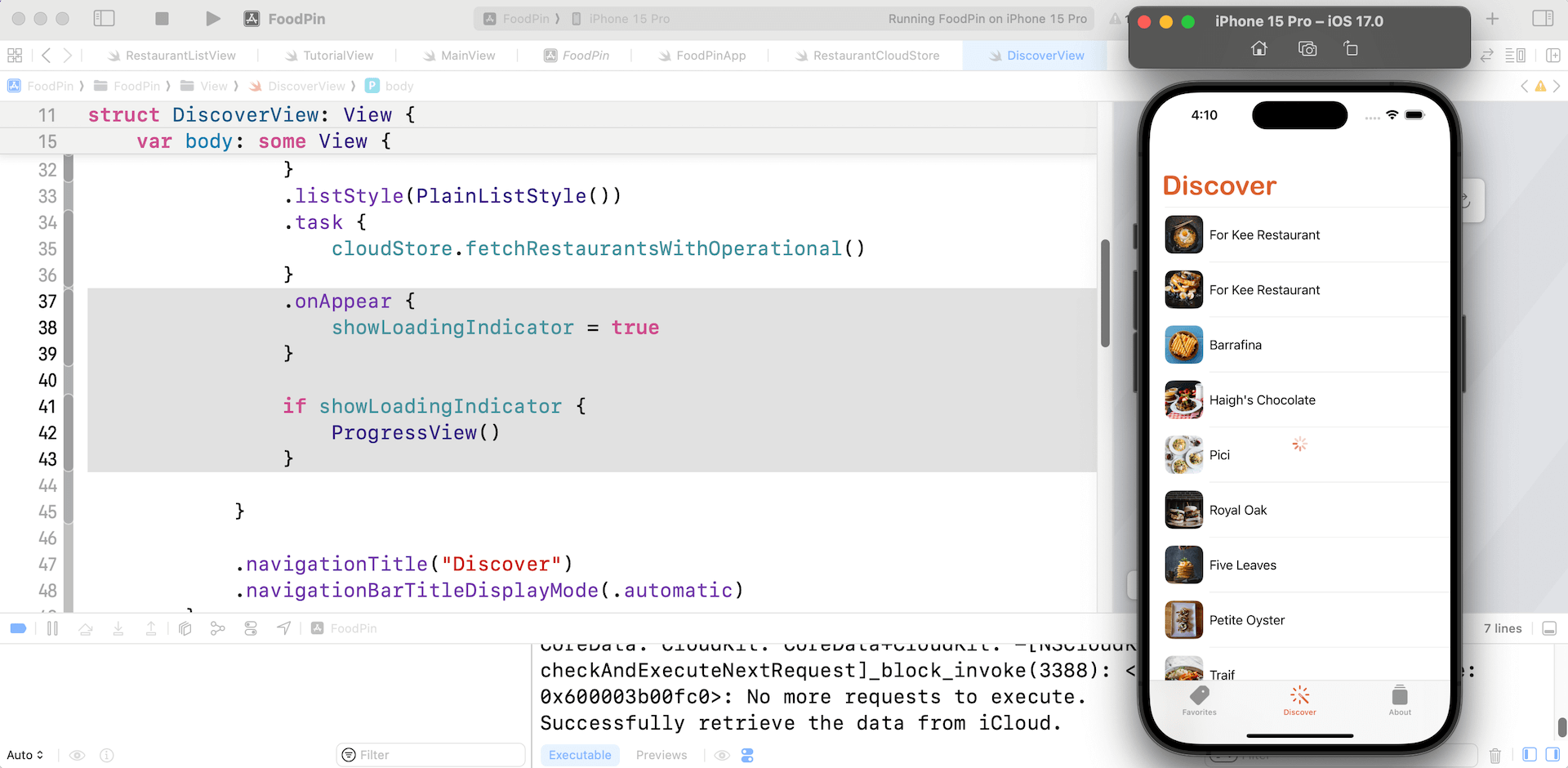The width and height of the screenshot is (1568, 768).
Task: Pause program execution in debug bar
Action: click(x=53, y=628)
